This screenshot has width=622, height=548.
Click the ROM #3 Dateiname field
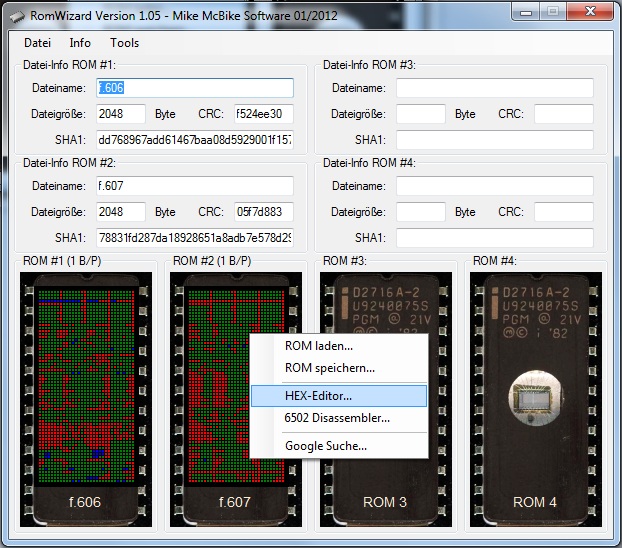[494, 88]
